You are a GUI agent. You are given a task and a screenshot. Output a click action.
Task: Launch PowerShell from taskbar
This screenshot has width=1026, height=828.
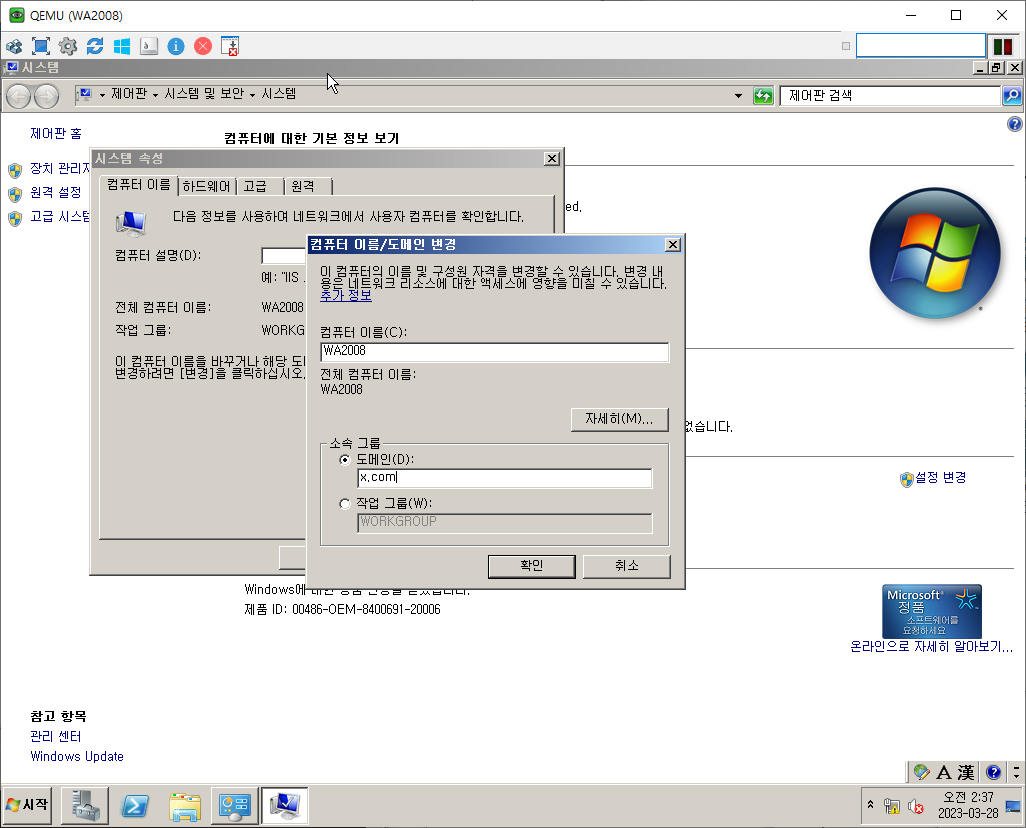135,805
